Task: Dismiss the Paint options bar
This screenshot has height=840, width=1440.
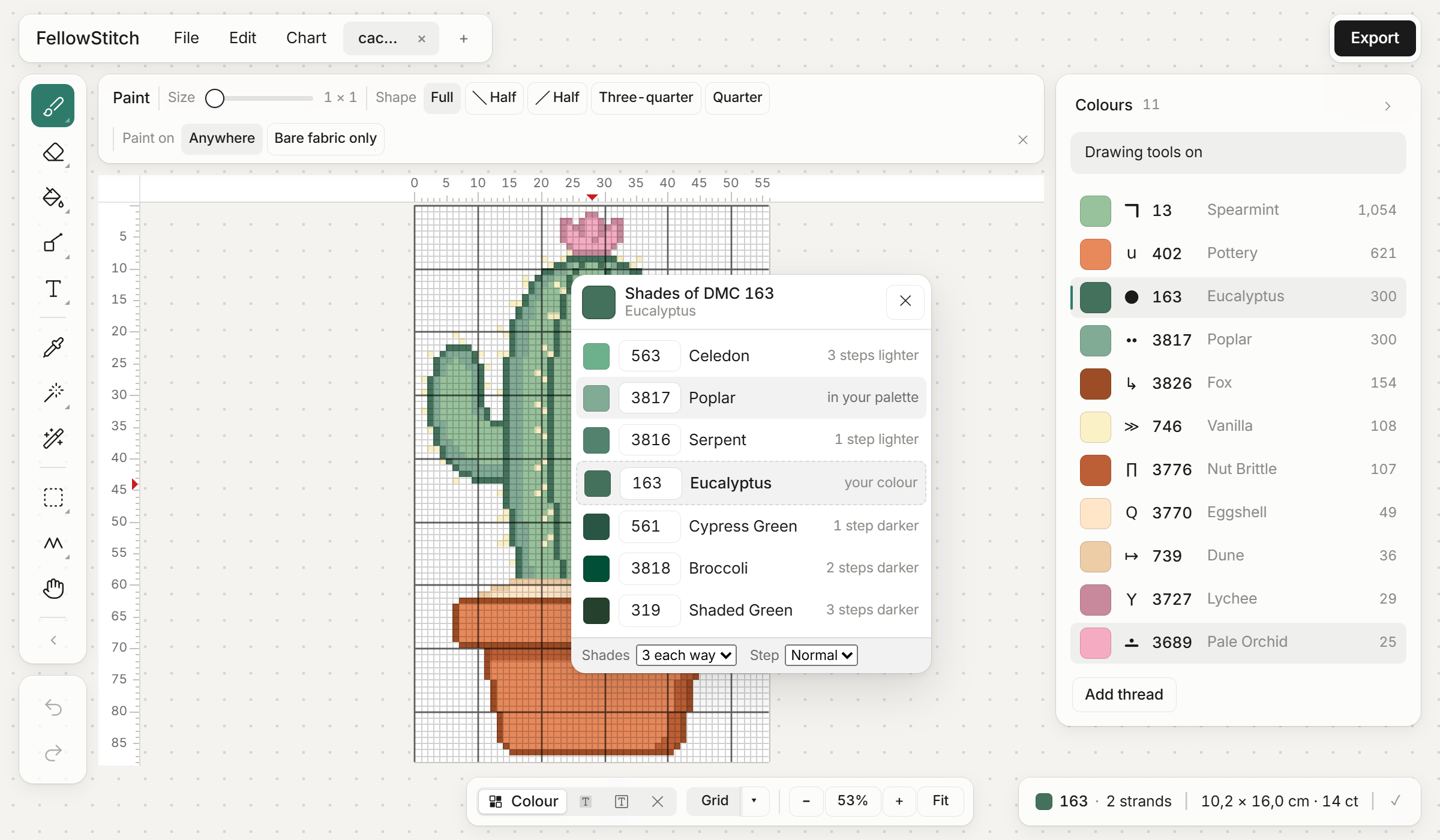Action: click(1023, 140)
